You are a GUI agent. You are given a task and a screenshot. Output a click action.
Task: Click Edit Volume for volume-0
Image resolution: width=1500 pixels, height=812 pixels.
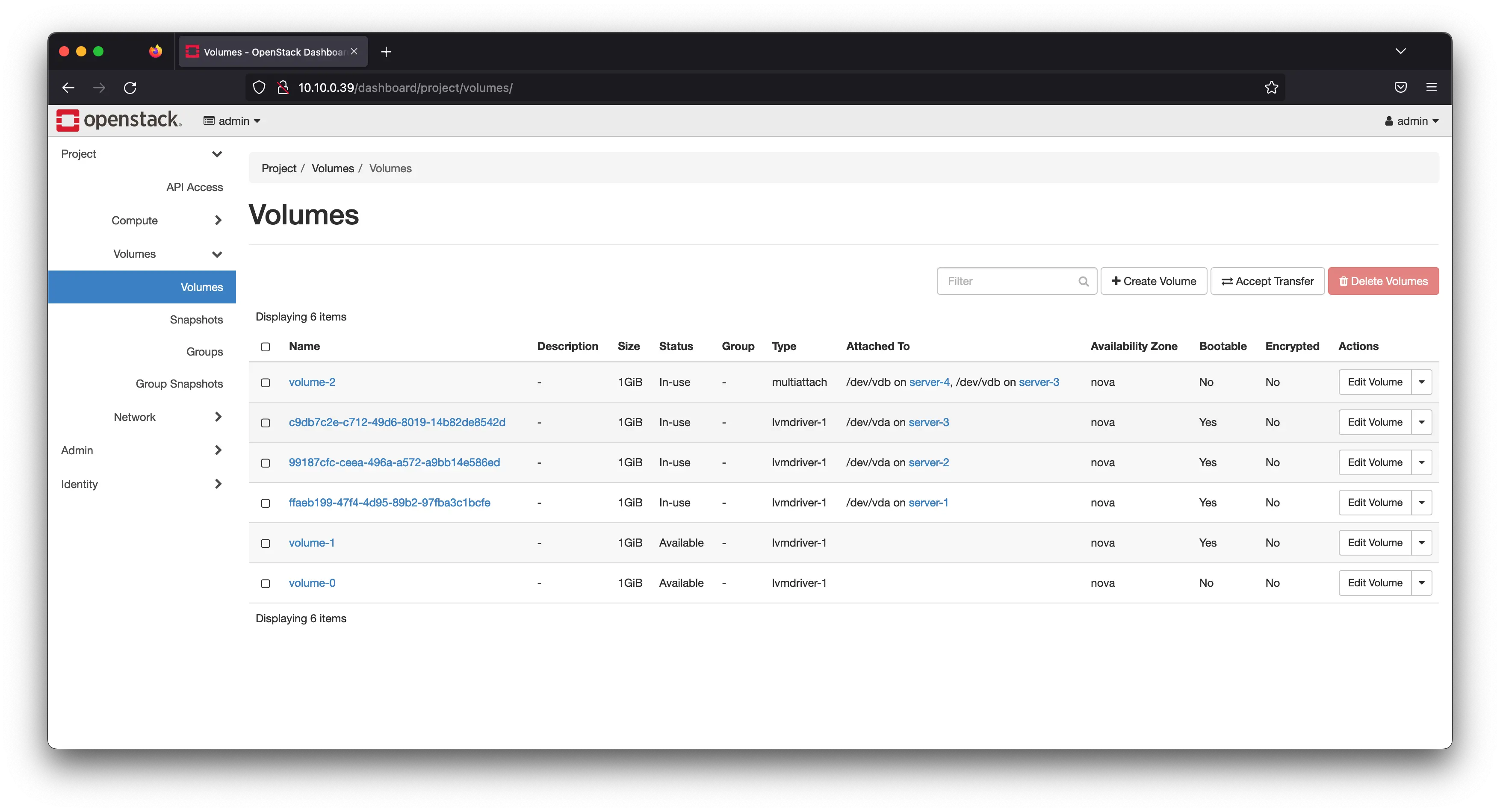click(1375, 583)
